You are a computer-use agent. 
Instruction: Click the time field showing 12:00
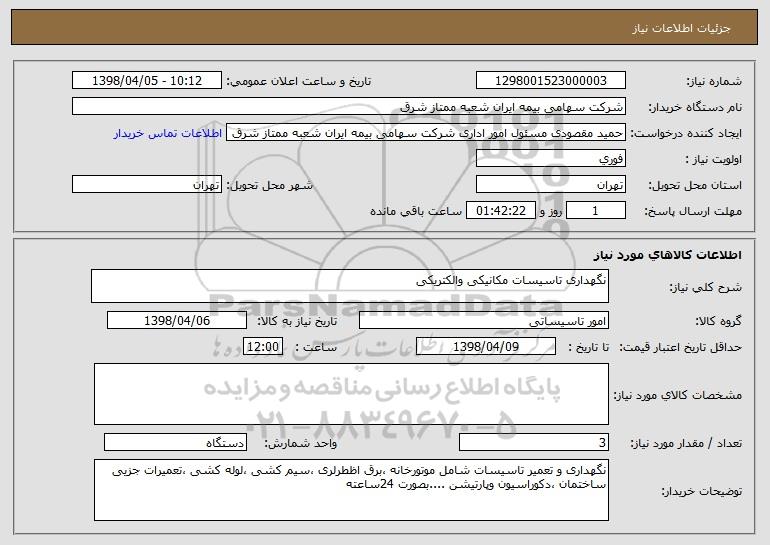[x=263, y=347]
